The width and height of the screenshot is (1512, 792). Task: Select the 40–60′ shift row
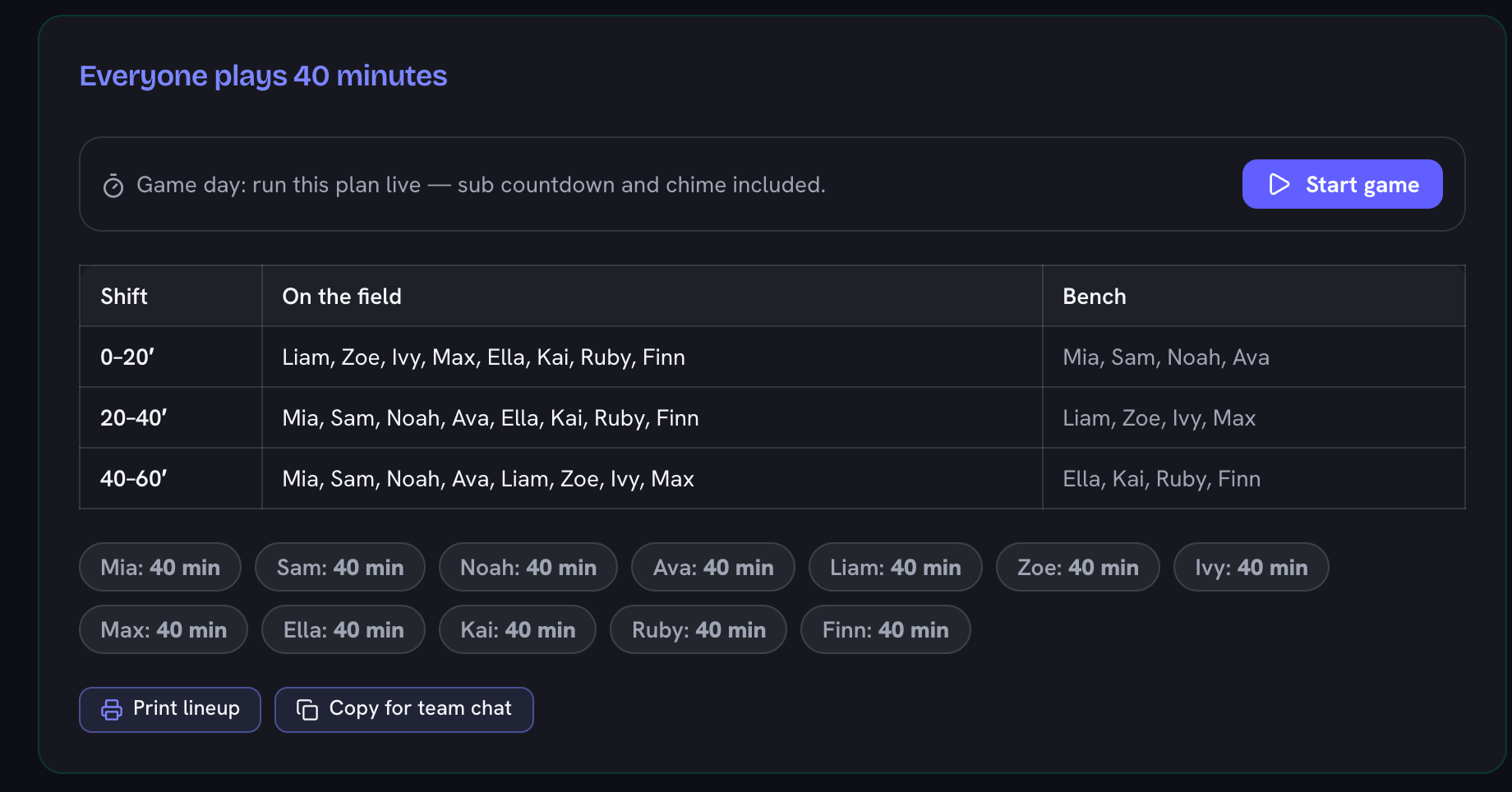coord(772,479)
